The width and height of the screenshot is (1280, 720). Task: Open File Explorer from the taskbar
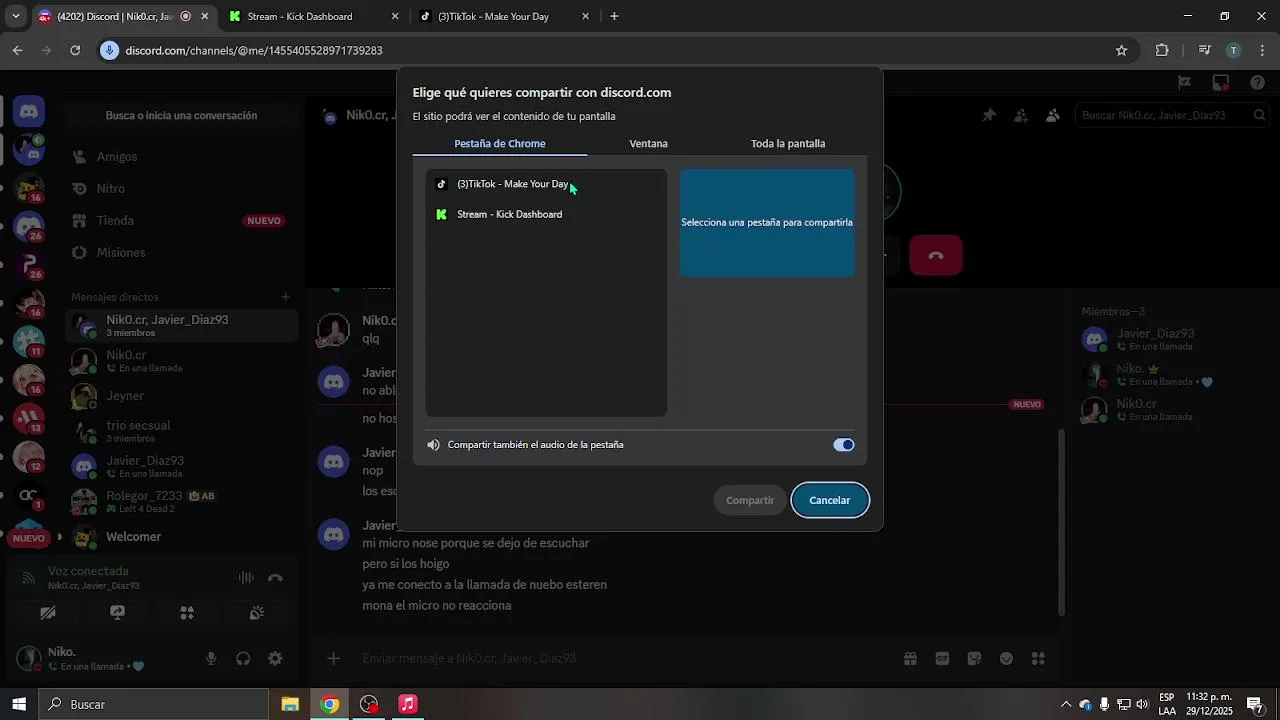pos(290,704)
